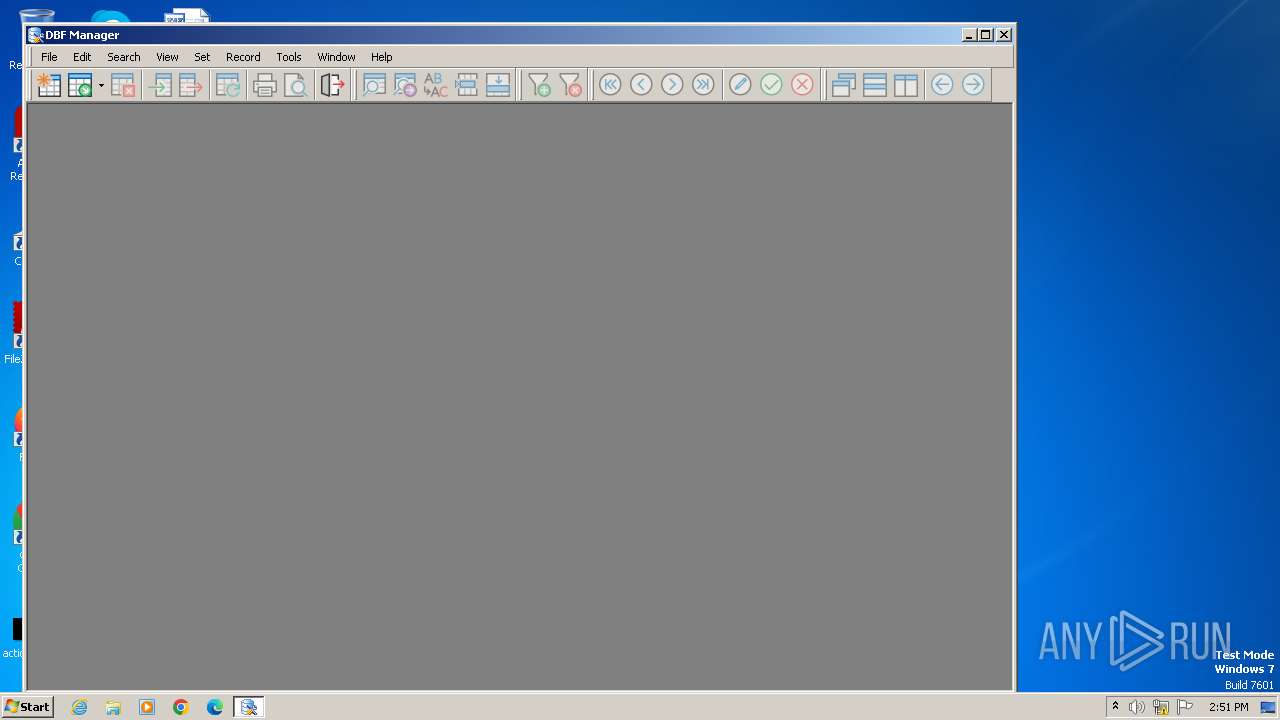The width and height of the screenshot is (1280, 720).
Task: Open the View menu
Action: coord(167,57)
